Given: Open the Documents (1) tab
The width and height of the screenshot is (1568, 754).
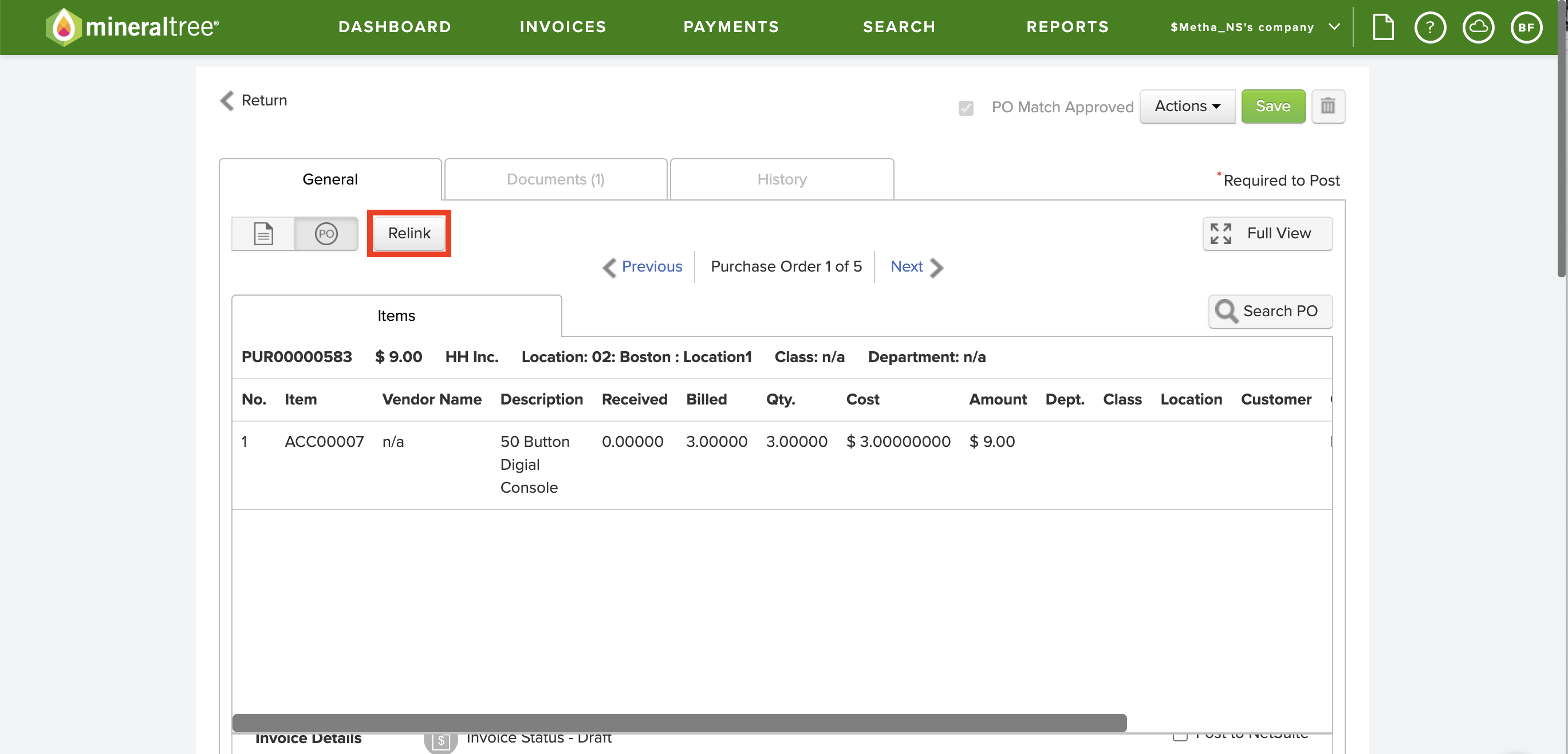Looking at the screenshot, I should 555,180.
